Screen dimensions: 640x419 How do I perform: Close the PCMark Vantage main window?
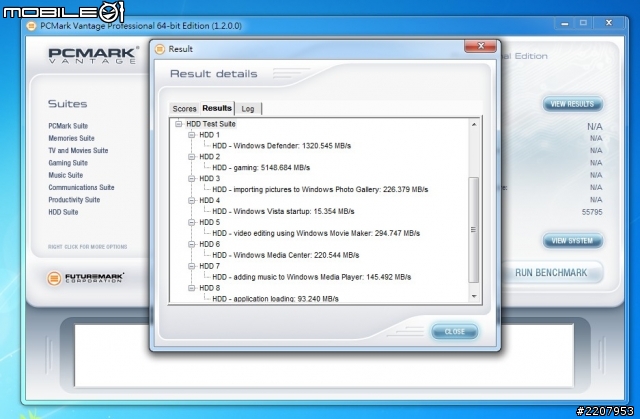[609, 23]
